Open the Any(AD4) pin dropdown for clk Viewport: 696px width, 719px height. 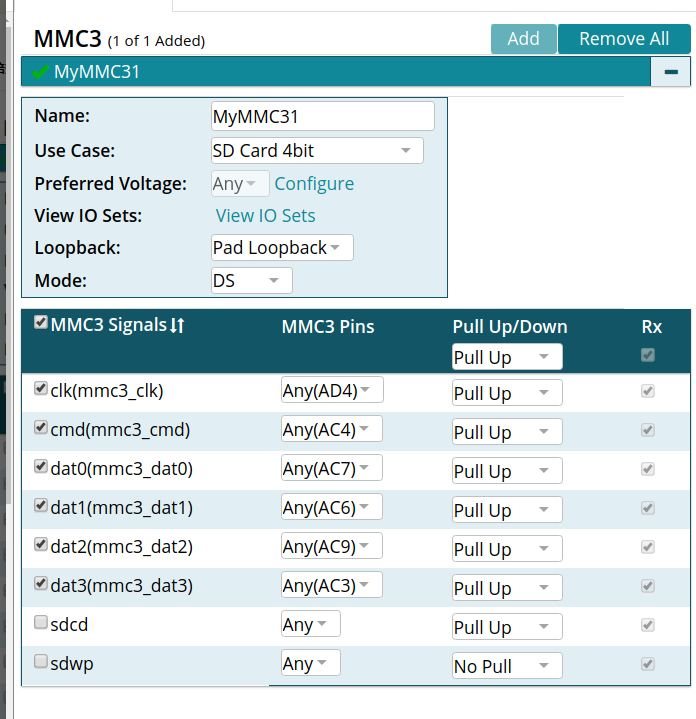pos(332,390)
